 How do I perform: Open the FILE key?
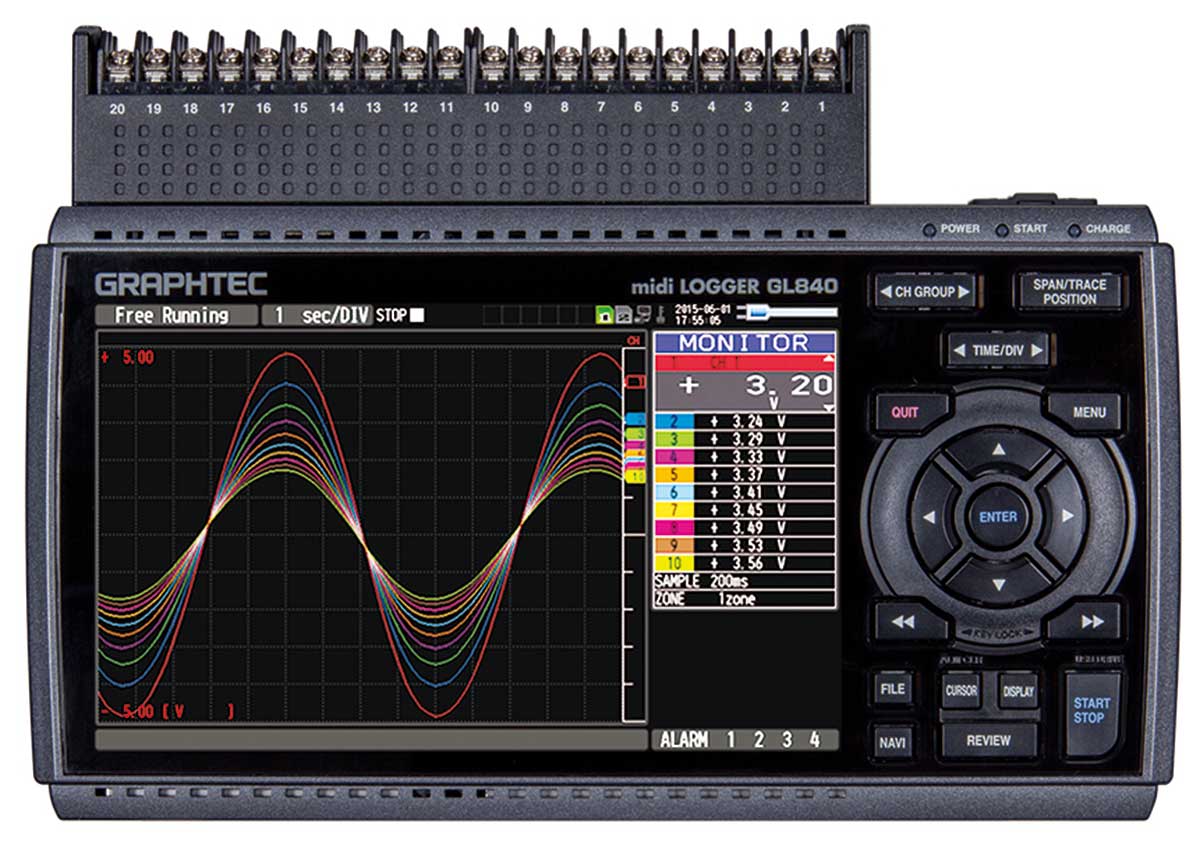pyautogui.click(x=892, y=689)
